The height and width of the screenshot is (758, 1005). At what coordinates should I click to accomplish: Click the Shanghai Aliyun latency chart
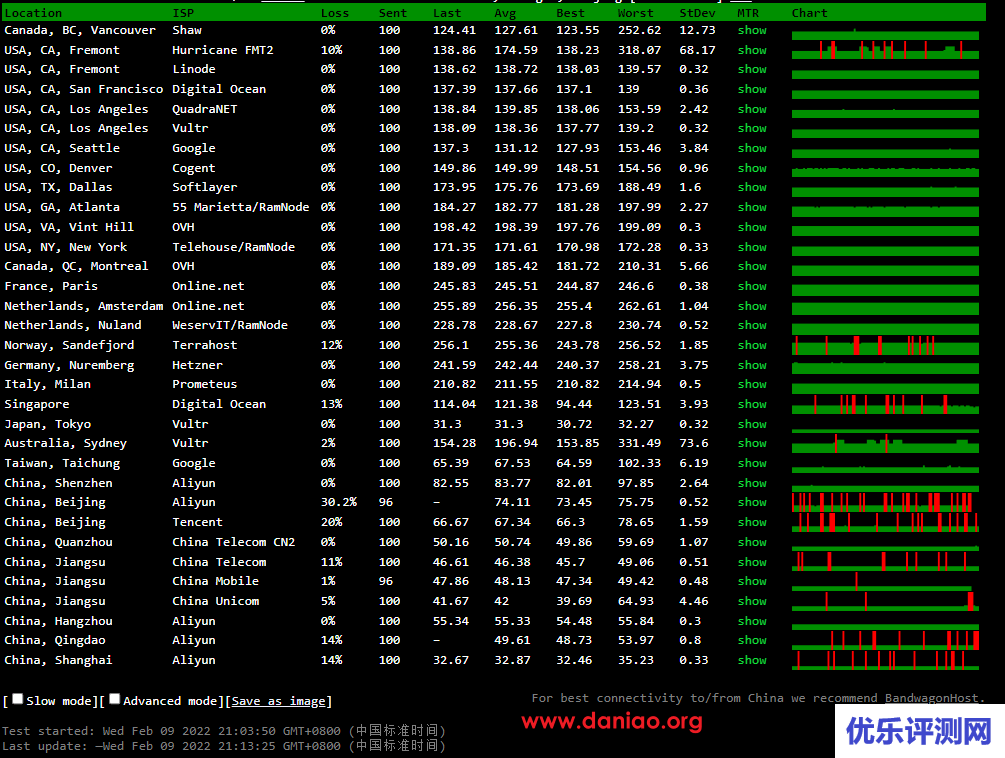coord(885,659)
